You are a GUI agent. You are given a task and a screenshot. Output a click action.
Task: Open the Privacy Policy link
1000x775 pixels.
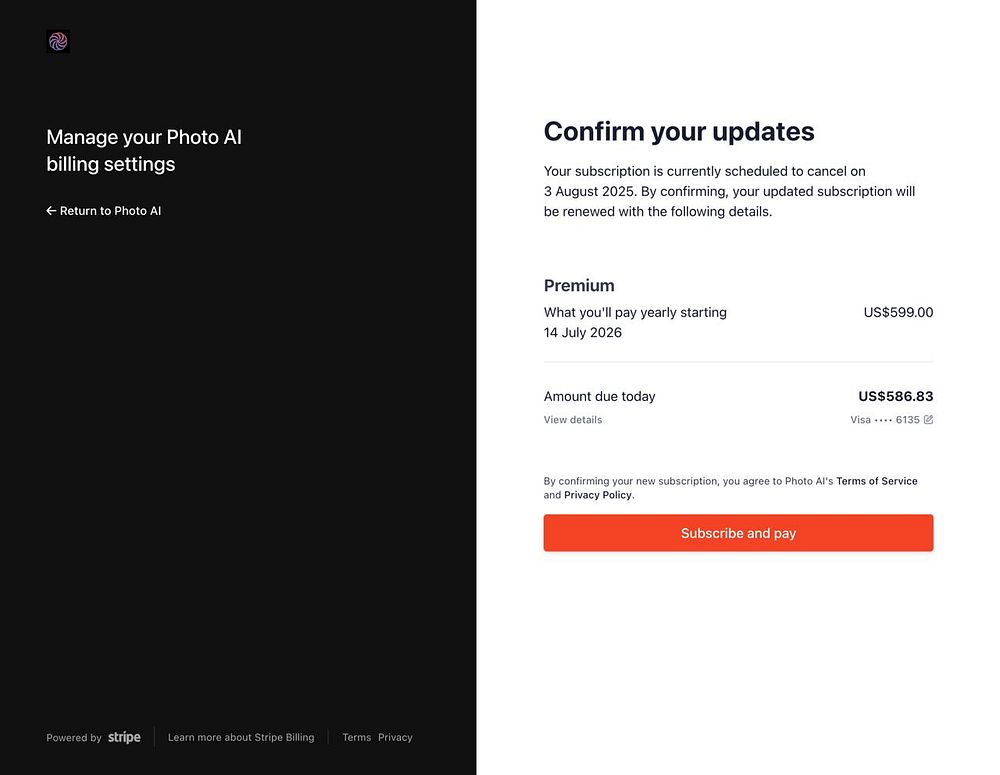tap(598, 495)
